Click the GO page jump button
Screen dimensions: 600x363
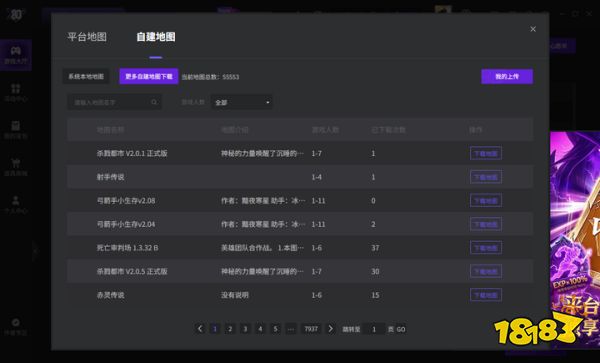[401, 329]
